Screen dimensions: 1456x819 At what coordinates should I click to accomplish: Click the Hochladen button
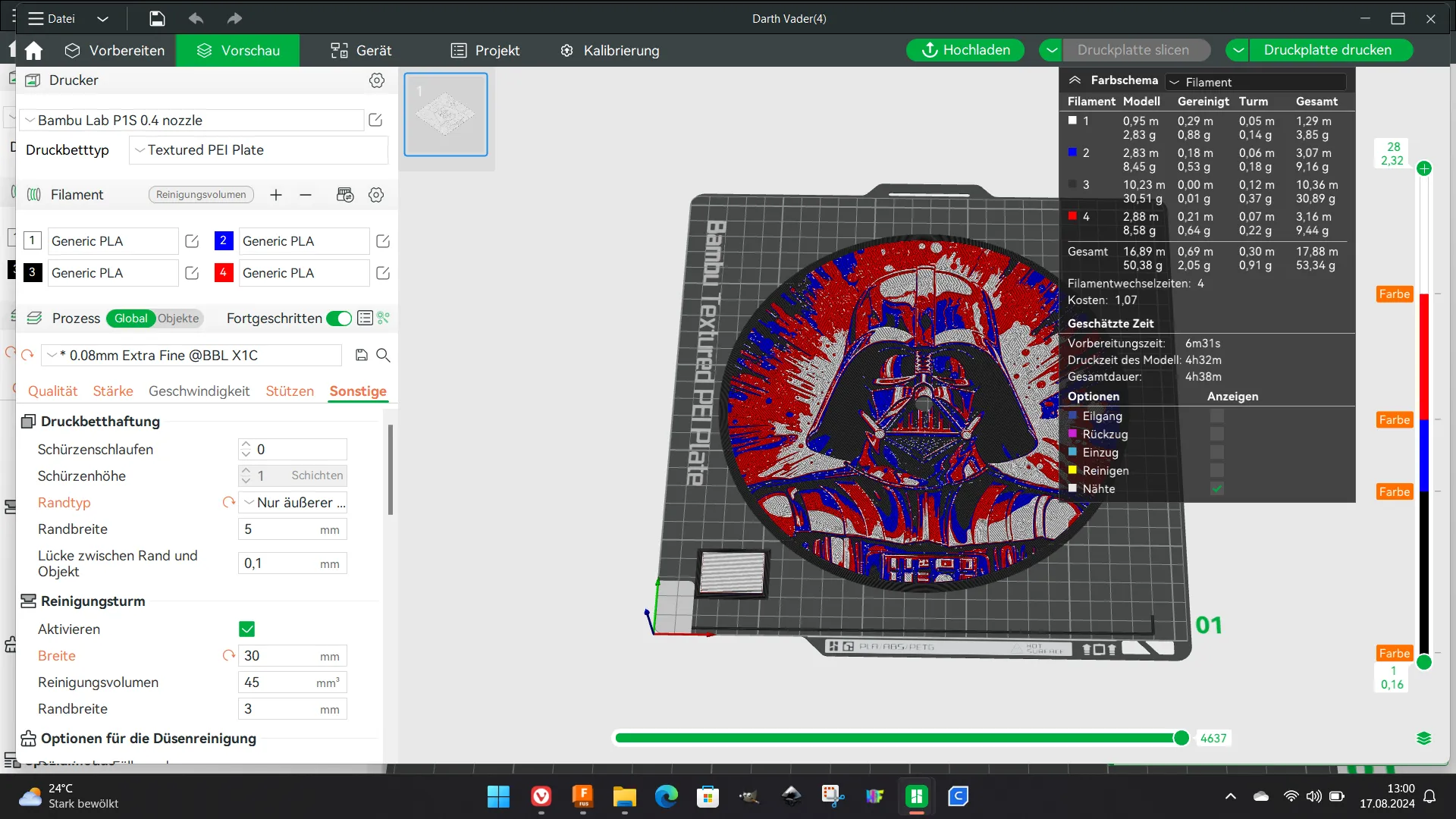pyautogui.click(x=965, y=50)
